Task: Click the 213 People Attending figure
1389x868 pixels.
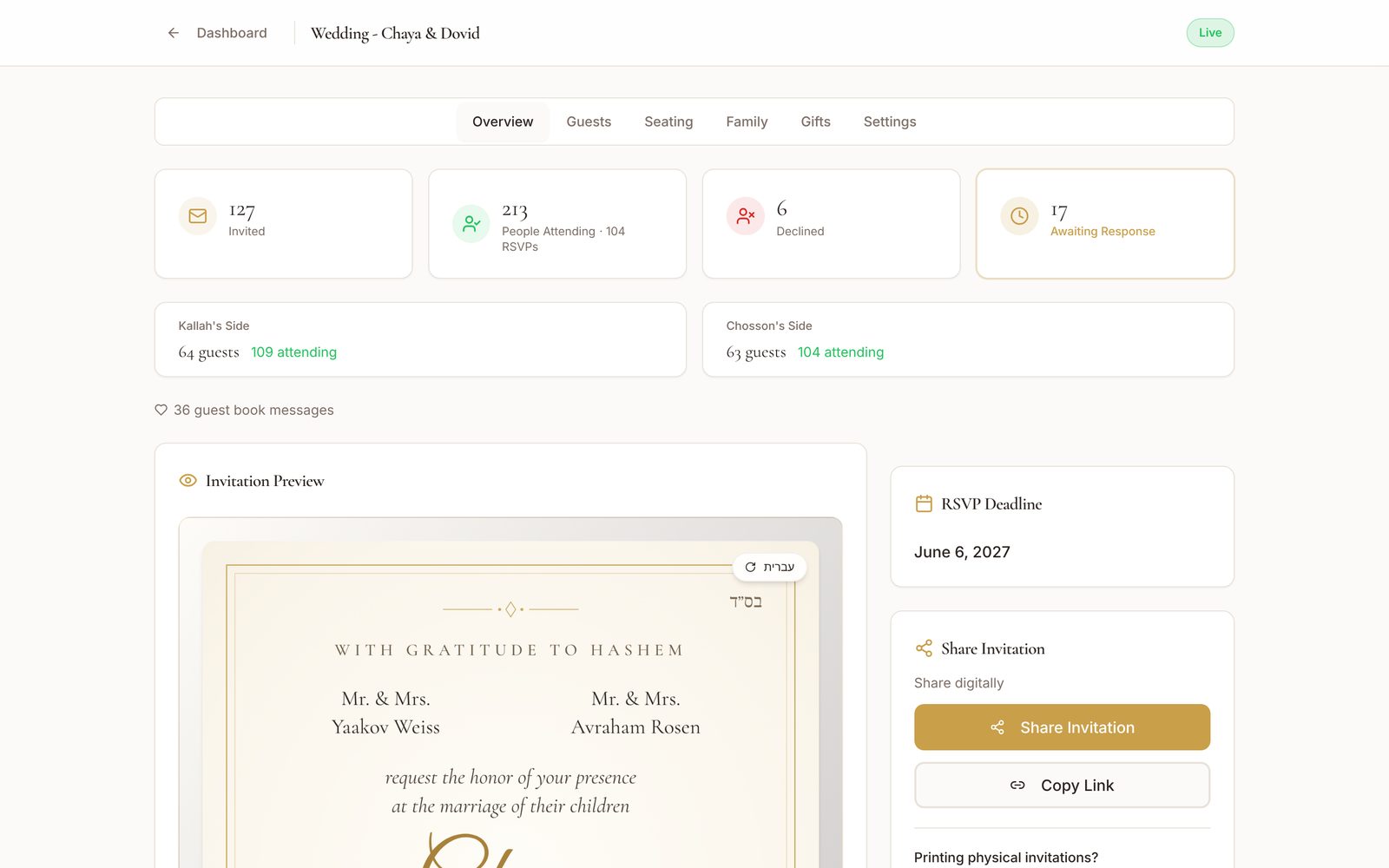Action: pos(515,211)
